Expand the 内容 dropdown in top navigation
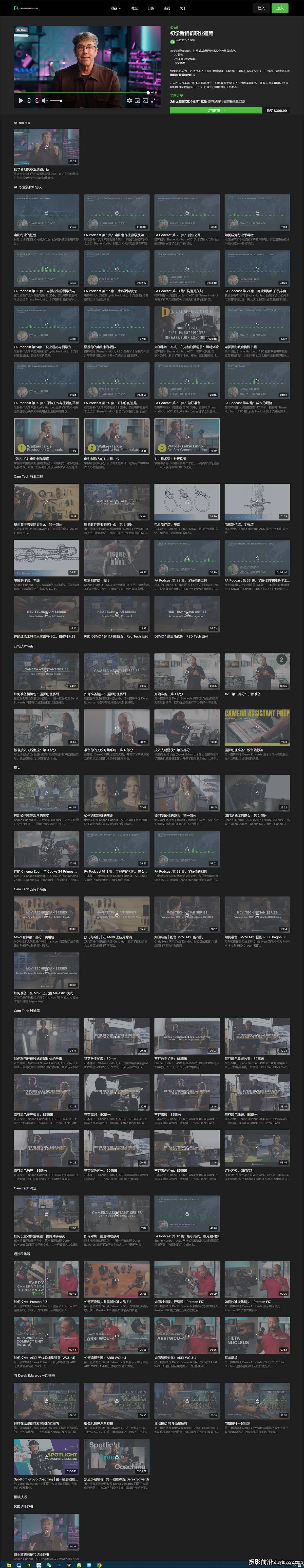Viewport: 304px width, 1568px height. coord(116,9)
